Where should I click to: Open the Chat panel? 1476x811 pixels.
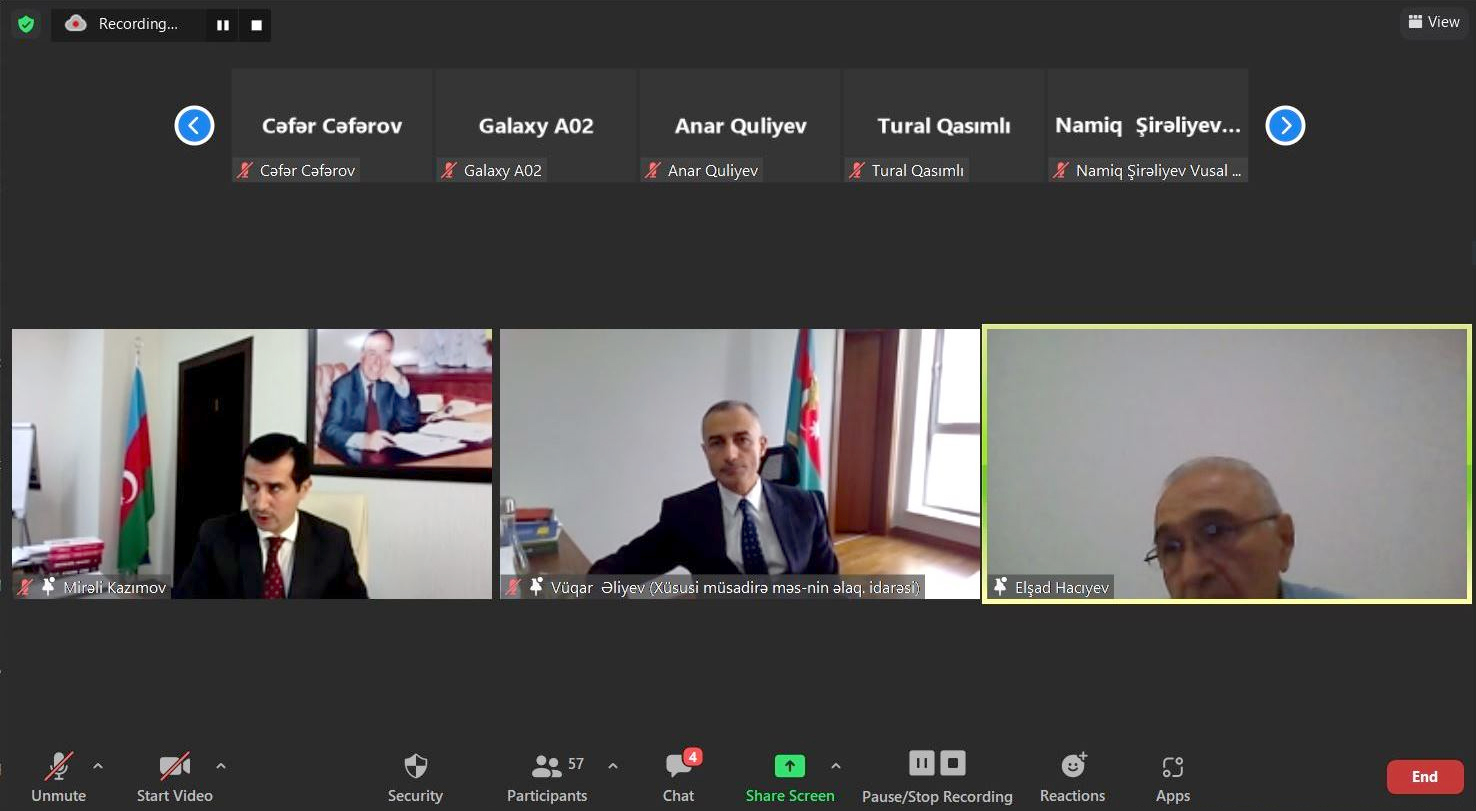pos(678,777)
